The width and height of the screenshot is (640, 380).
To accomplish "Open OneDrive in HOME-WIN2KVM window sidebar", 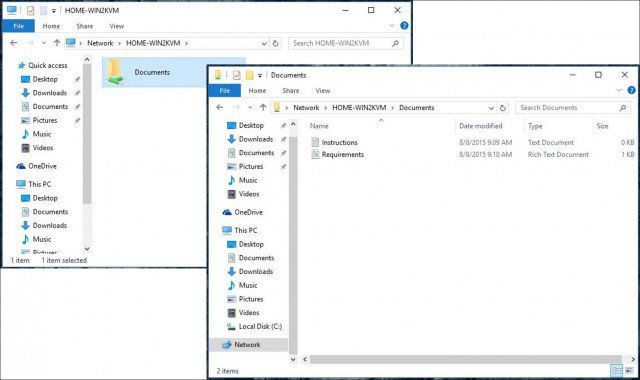I will pos(42,166).
